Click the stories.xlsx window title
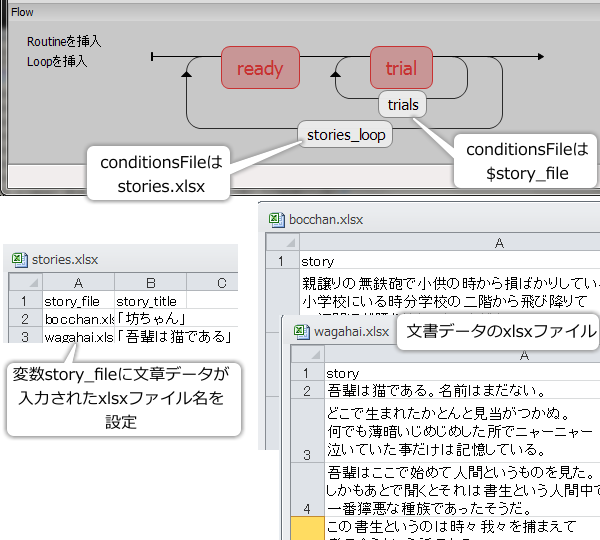The height and width of the screenshot is (540, 600). point(65,259)
